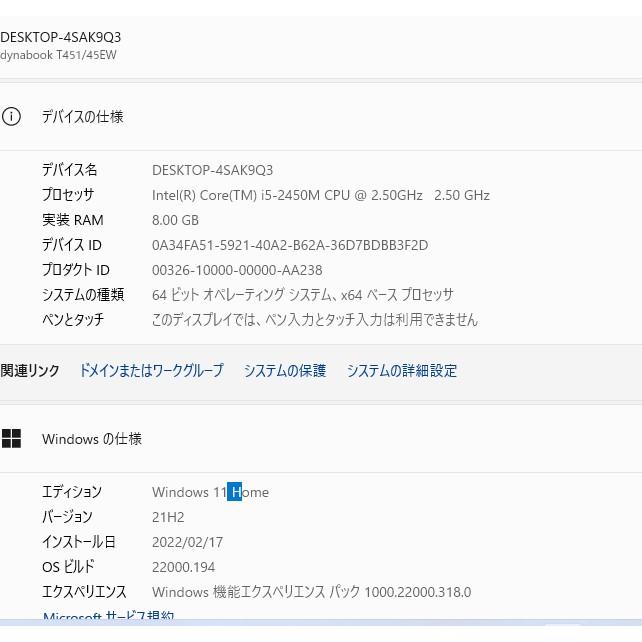This screenshot has height=642, width=642.
Task: Open the Microsoft サービス規約 link
Action: coord(108,617)
